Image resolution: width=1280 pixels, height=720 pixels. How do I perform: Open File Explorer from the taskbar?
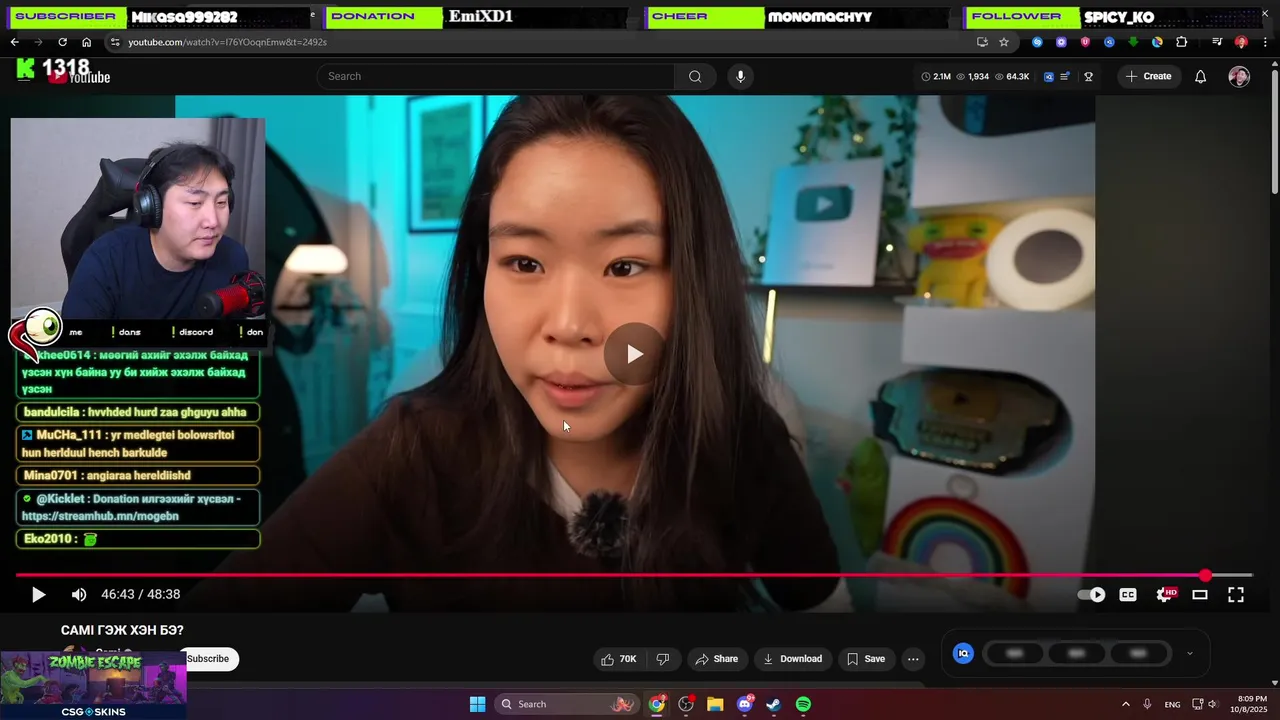click(715, 704)
